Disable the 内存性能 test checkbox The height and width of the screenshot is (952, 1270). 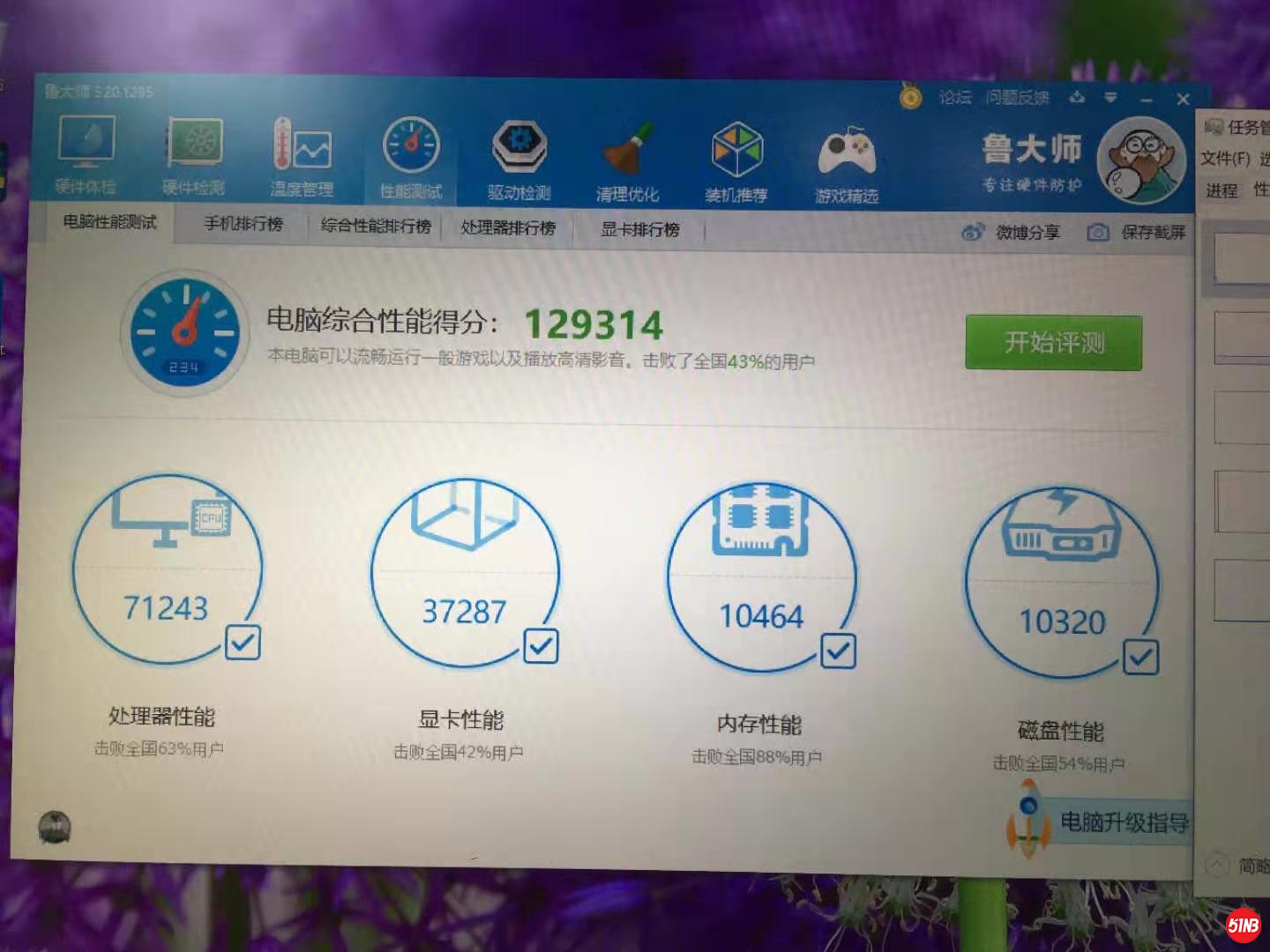tap(838, 651)
